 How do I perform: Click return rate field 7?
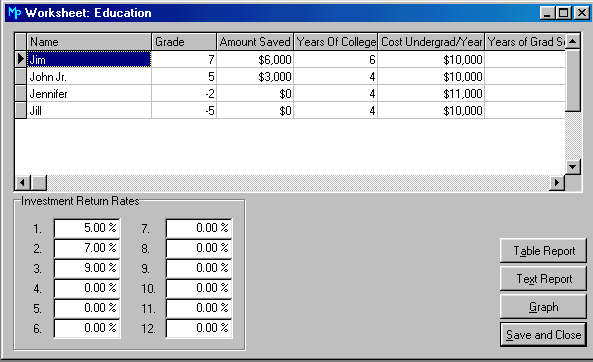[199, 228]
